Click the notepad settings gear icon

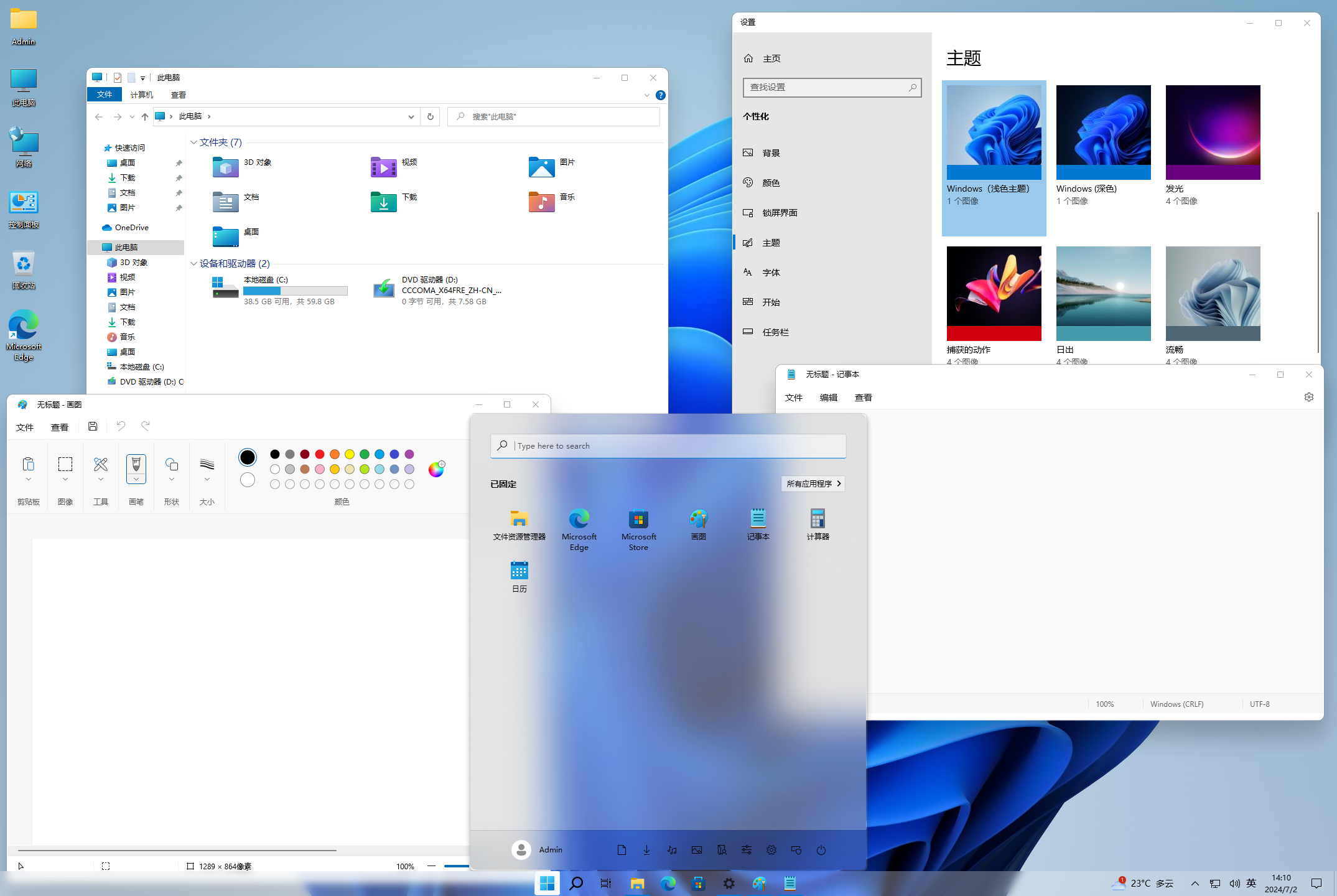tap(1309, 397)
